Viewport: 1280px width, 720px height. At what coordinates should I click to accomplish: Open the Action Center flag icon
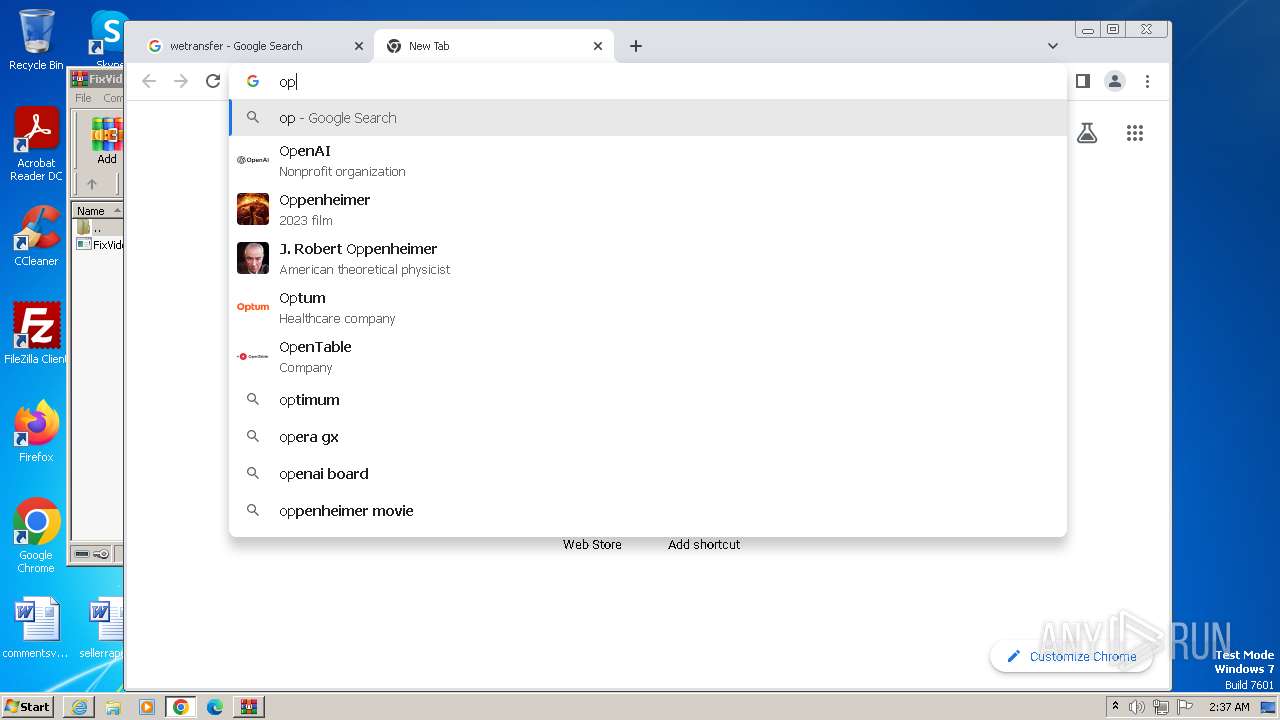point(1185,707)
